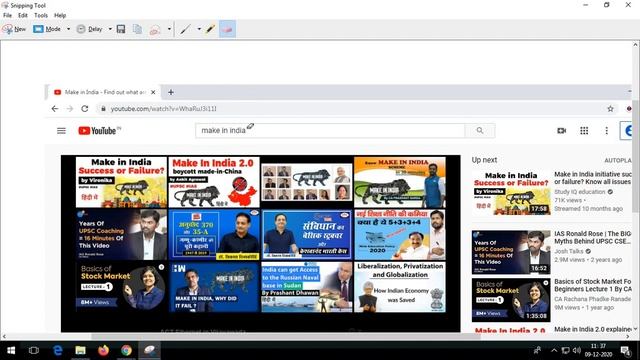Show hidden system tray icons chevron
Viewport: 640px width, 360px height.
click(x=554, y=350)
